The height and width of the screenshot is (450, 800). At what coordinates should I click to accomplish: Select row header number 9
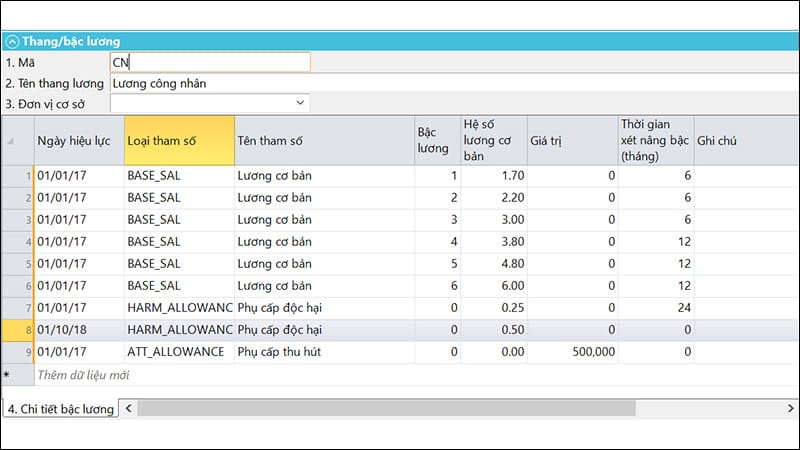coord(18,352)
